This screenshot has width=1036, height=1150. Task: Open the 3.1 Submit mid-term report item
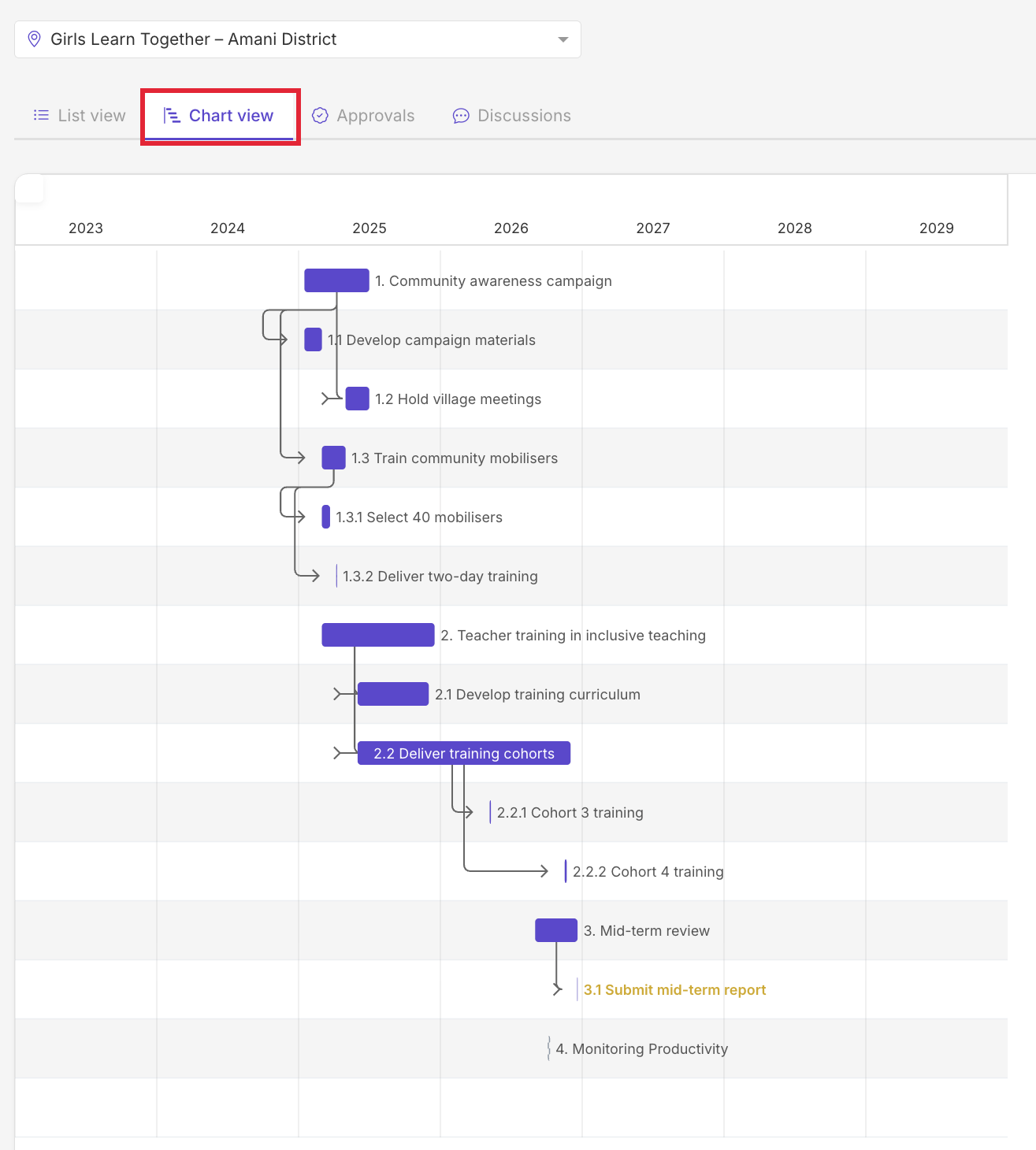click(x=675, y=990)
